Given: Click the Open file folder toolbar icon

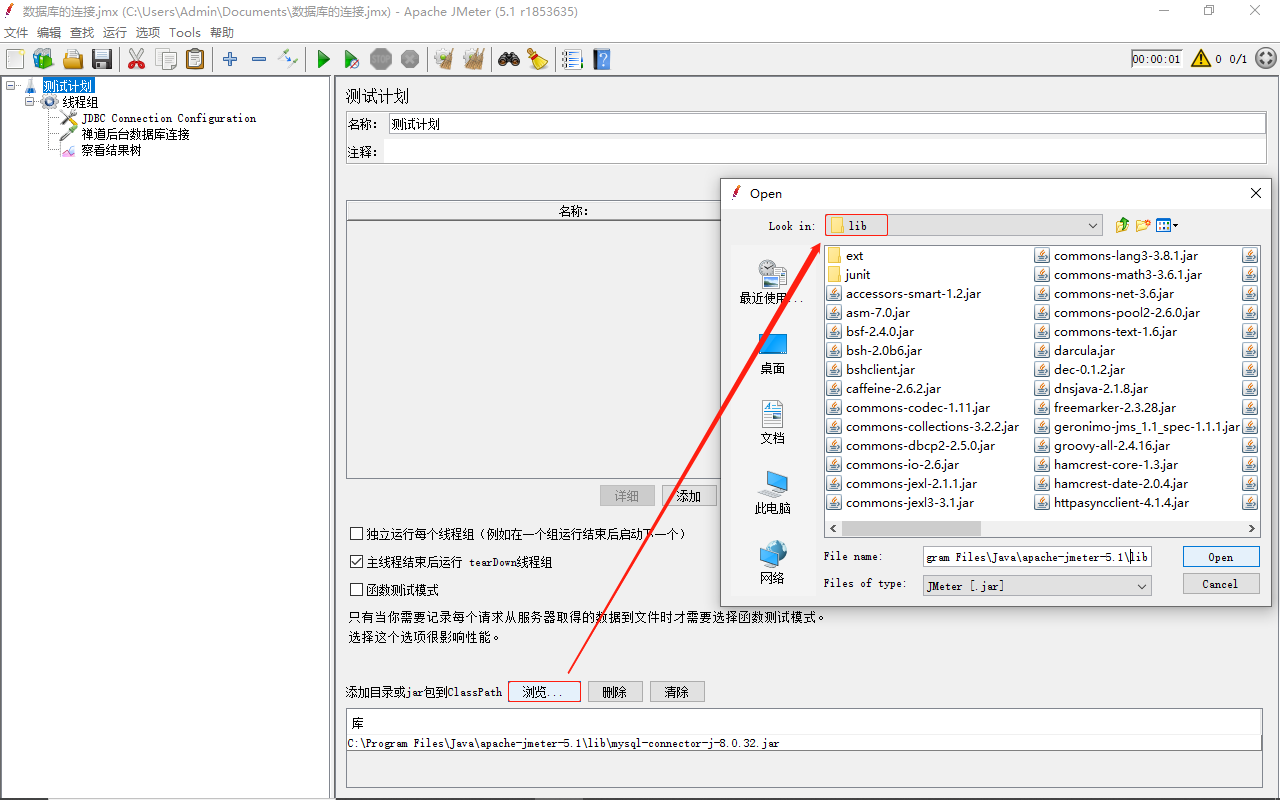Looking at the screenshot, I should click(x=73, y=59).
